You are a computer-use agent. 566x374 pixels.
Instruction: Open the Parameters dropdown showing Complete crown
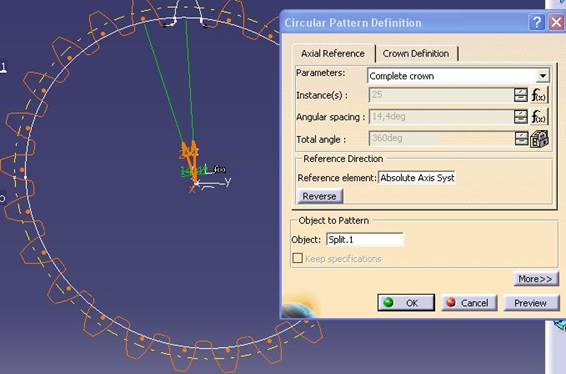pos(458,76)
